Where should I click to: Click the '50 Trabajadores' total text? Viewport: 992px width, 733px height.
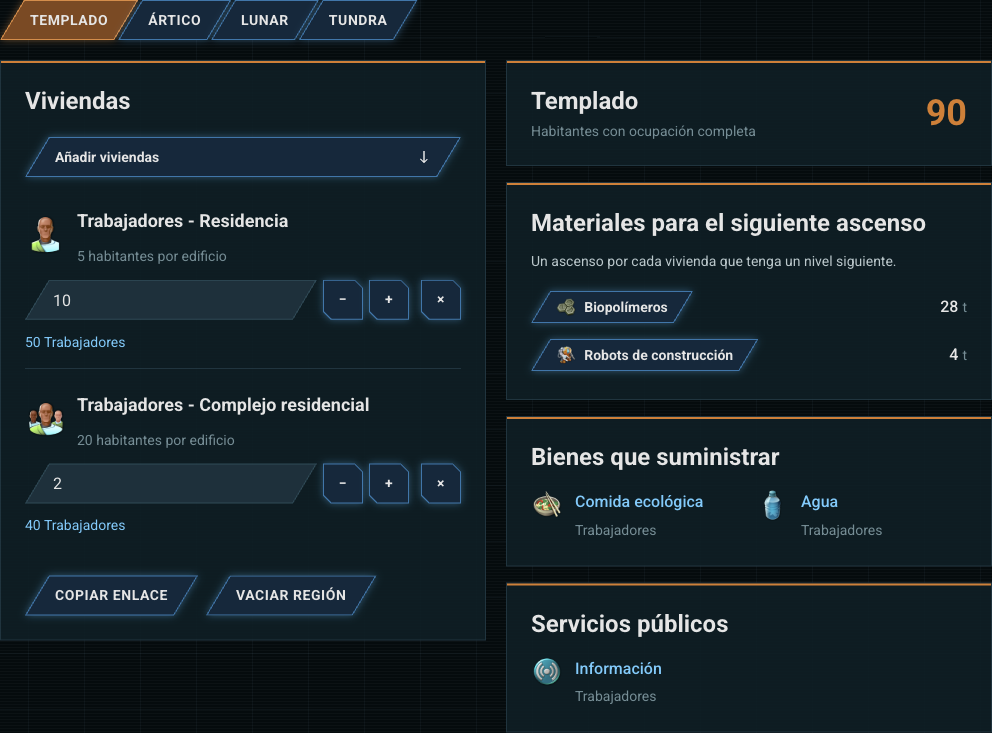[x=75, y=342]
